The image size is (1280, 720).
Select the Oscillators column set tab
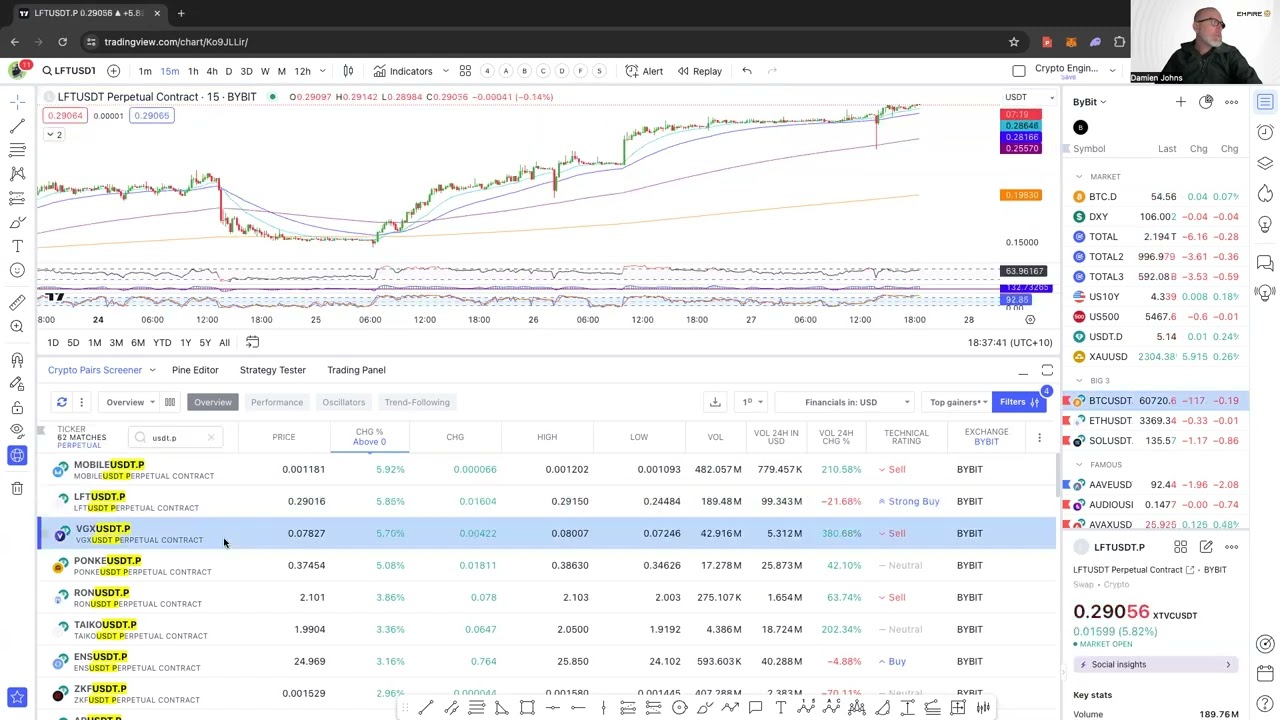344,402
